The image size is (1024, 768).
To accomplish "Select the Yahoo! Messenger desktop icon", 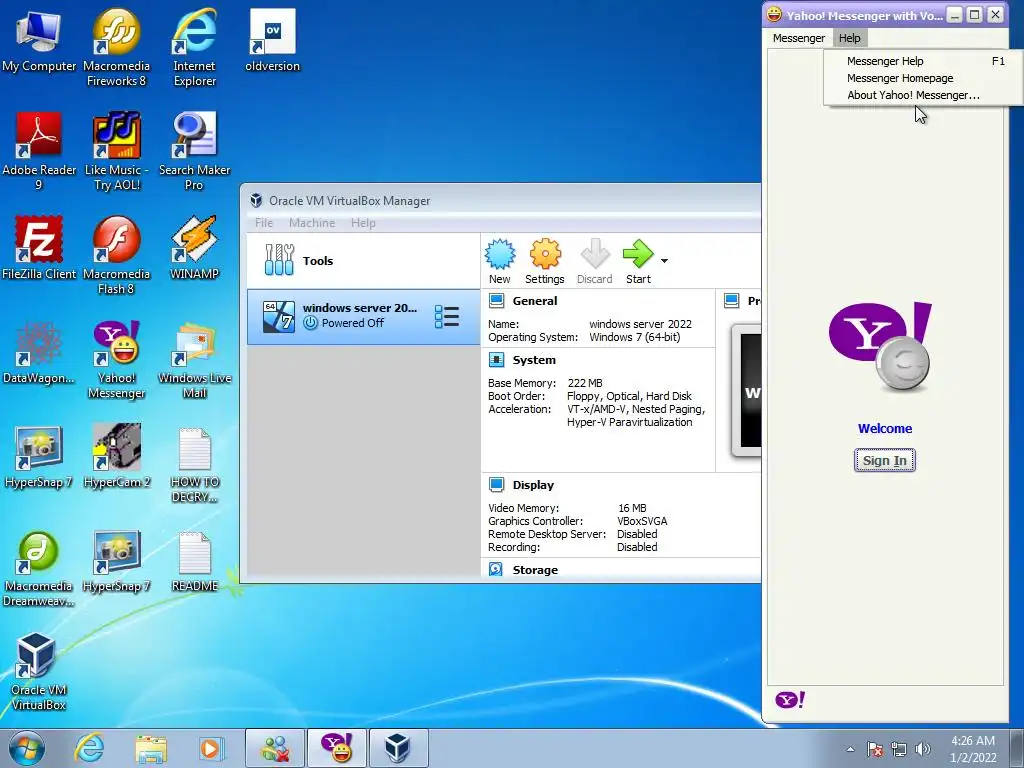I will (116, 360).
